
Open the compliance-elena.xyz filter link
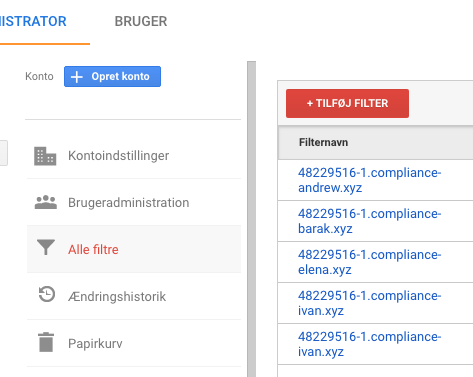point(369,262)
